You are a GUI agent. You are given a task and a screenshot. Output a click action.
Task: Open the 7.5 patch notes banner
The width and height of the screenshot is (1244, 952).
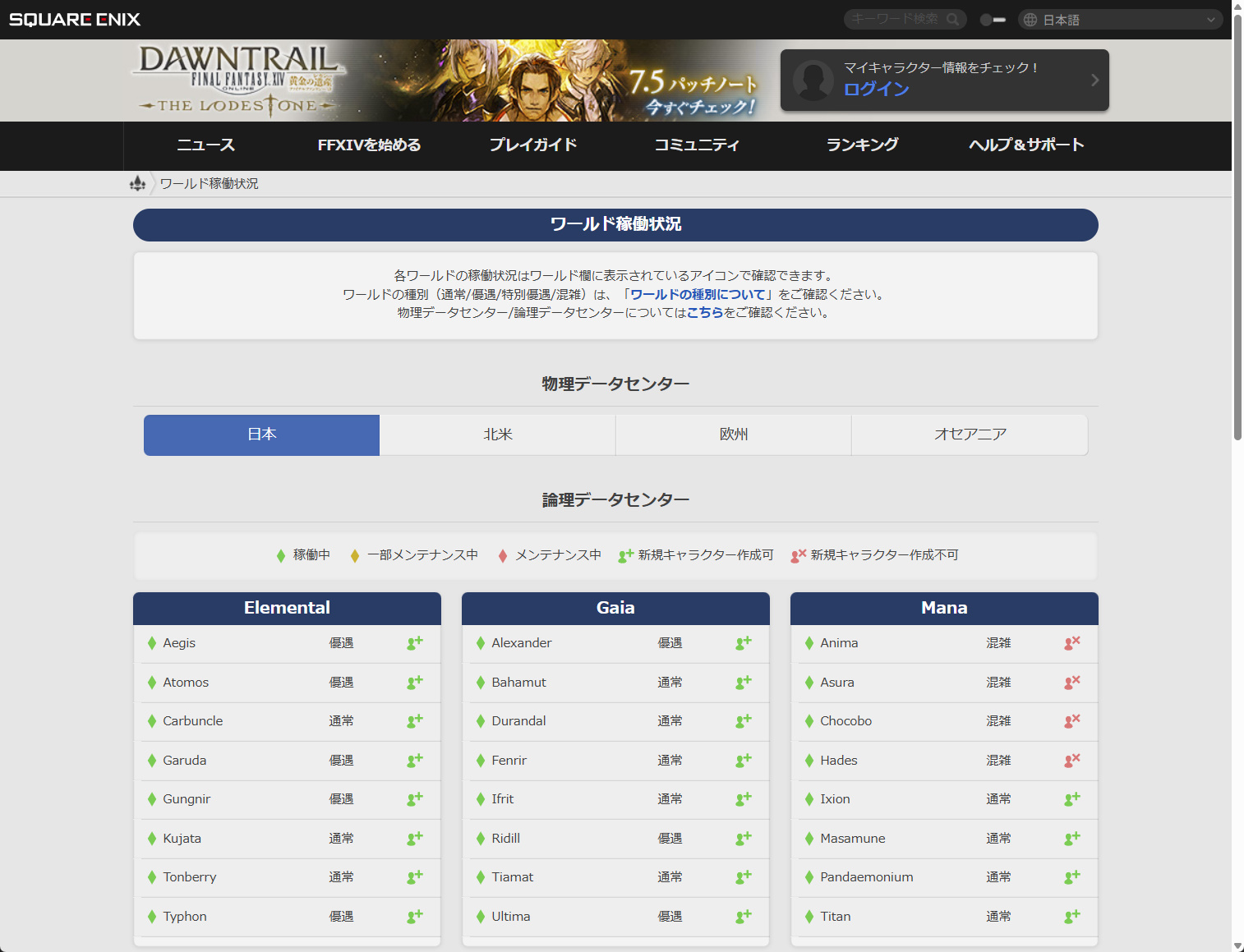693,93
